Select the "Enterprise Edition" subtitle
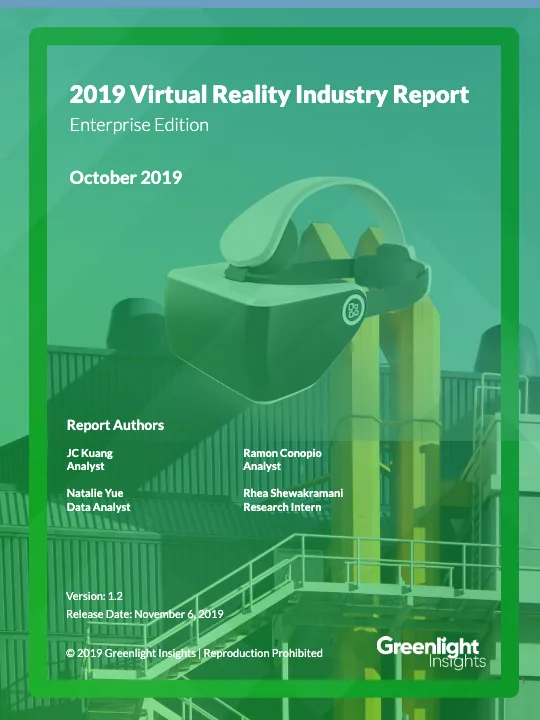The image size is (540, 720). [139, 125]
